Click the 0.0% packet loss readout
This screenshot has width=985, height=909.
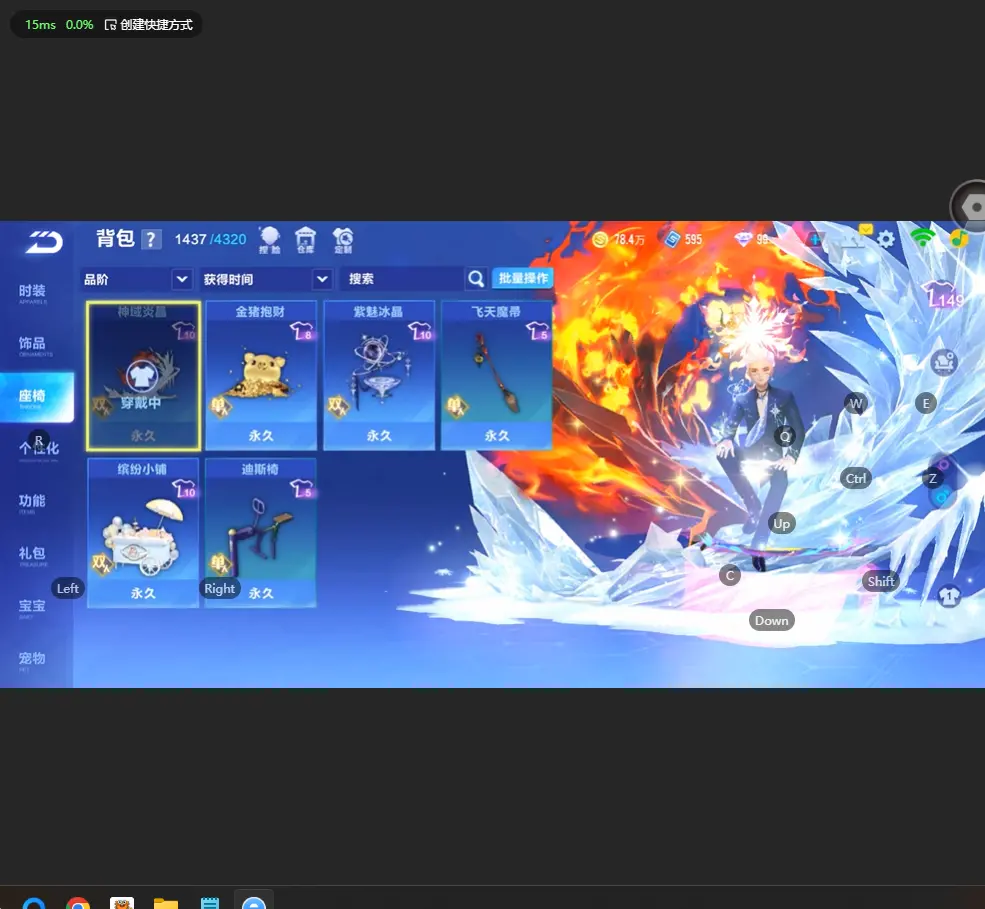(79, 24)
